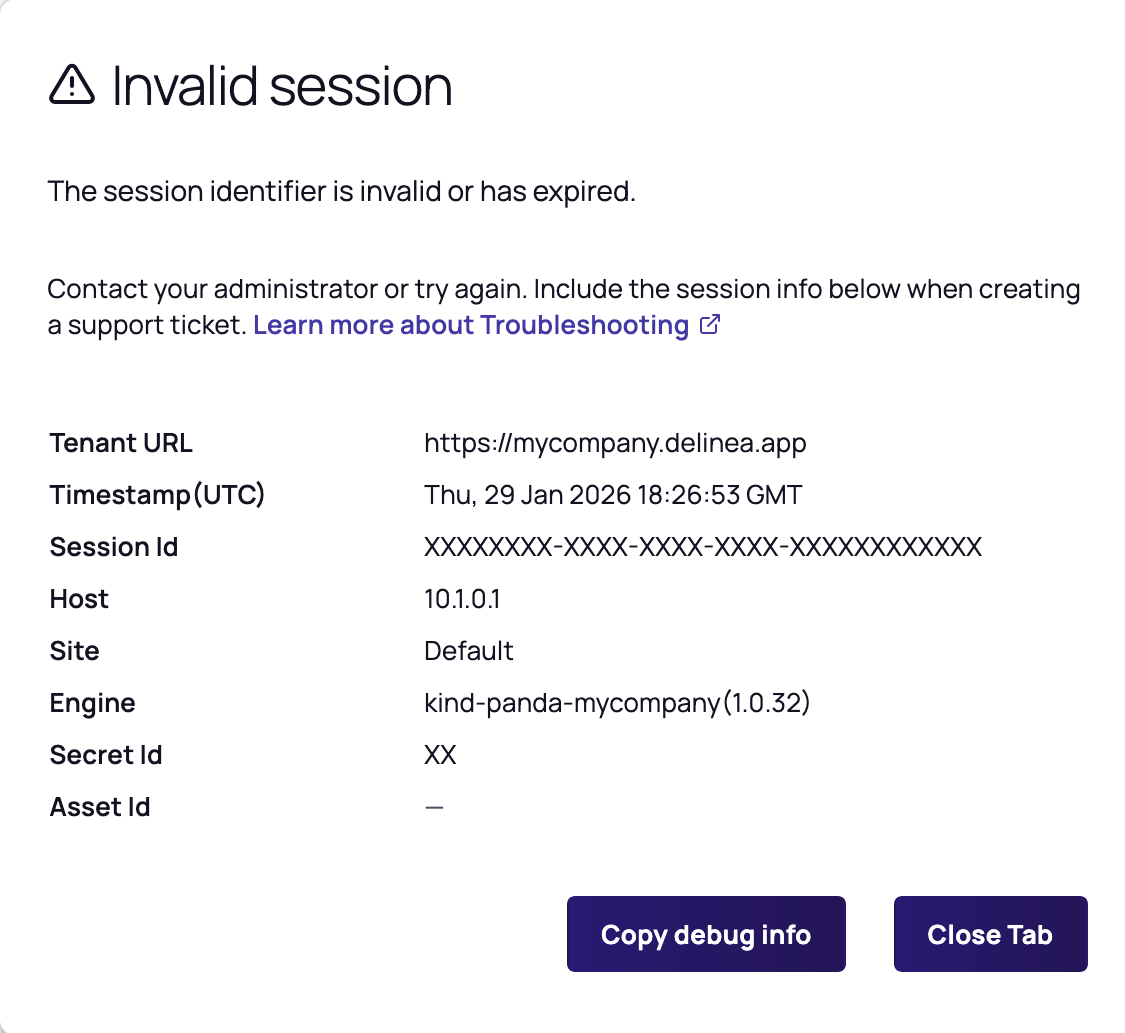
Task: Click the masked Session Id value
Action: pyautogui.click(x=703, y=547)
